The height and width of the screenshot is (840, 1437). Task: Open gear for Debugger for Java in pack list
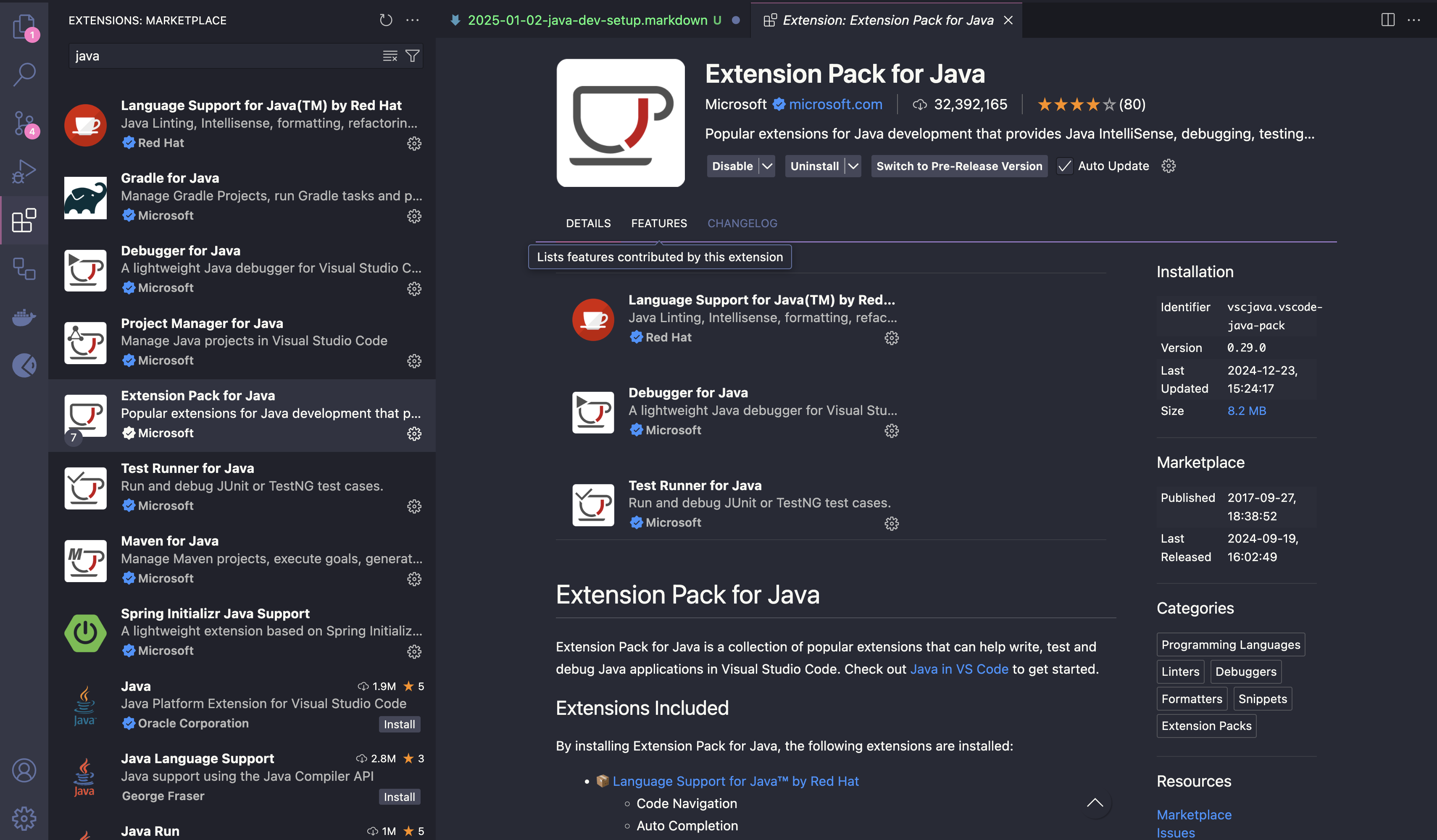pos(891,431)
